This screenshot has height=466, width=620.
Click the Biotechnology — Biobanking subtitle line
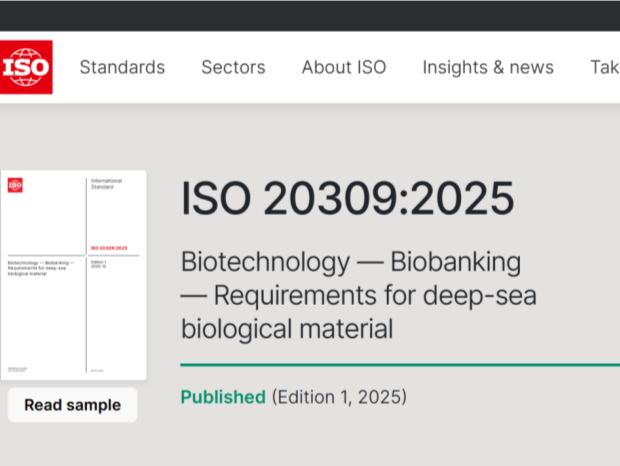350,263
